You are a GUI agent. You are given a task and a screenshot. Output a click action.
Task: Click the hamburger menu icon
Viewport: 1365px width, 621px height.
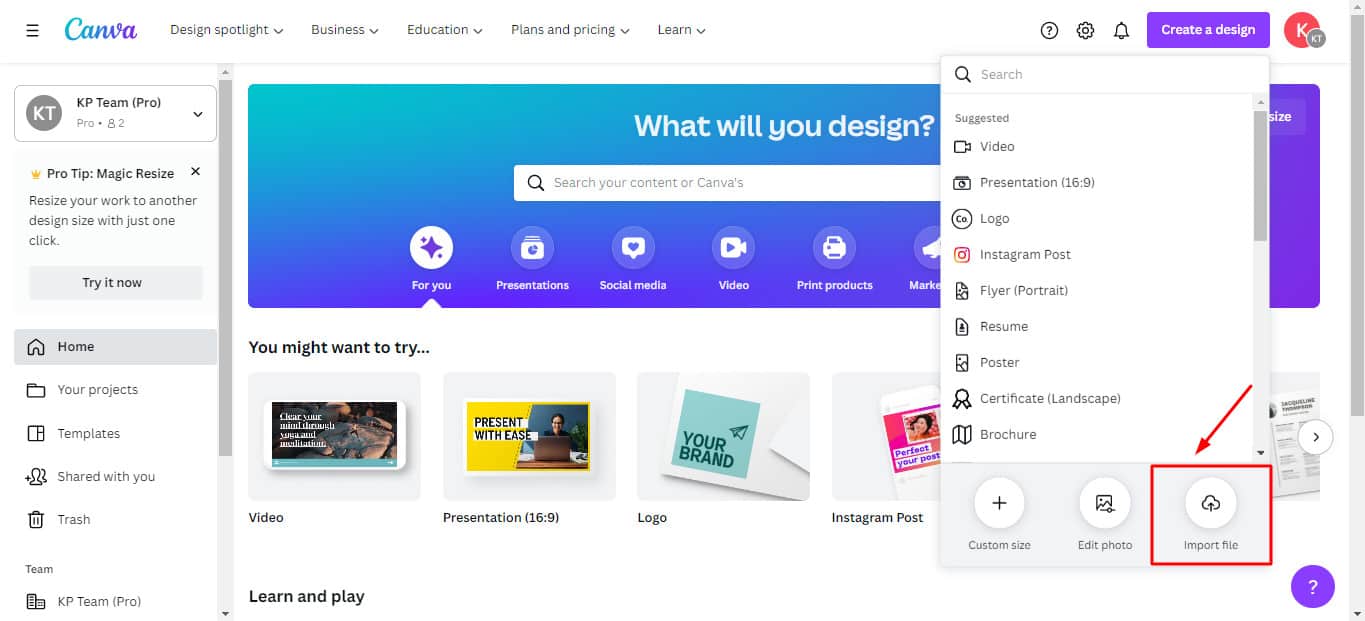[x=32, y=30]
